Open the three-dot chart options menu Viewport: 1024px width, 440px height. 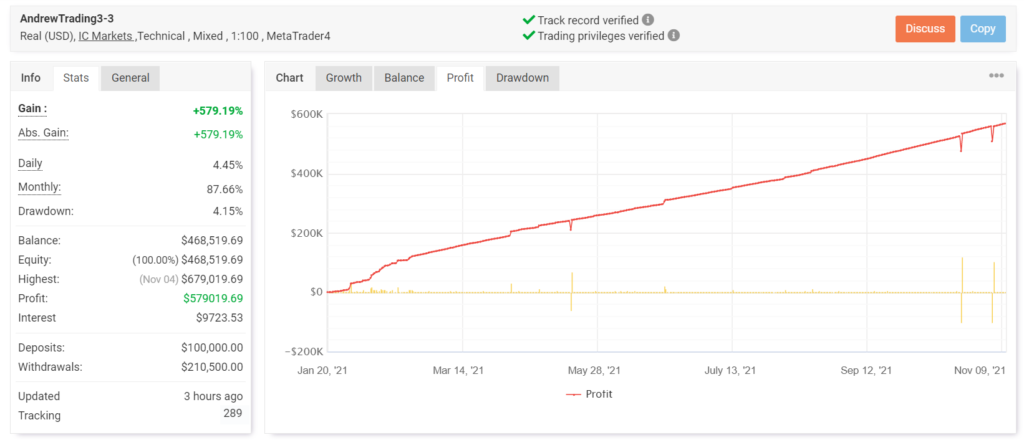pos(996,76)
